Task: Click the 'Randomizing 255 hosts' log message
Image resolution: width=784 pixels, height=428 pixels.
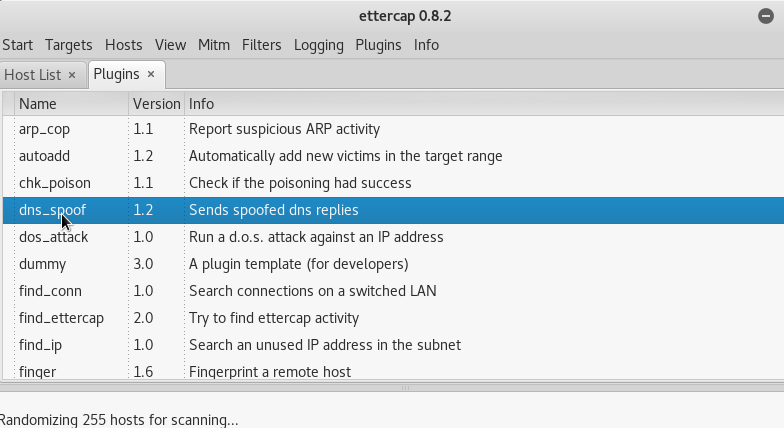Action: coord(119,420)
